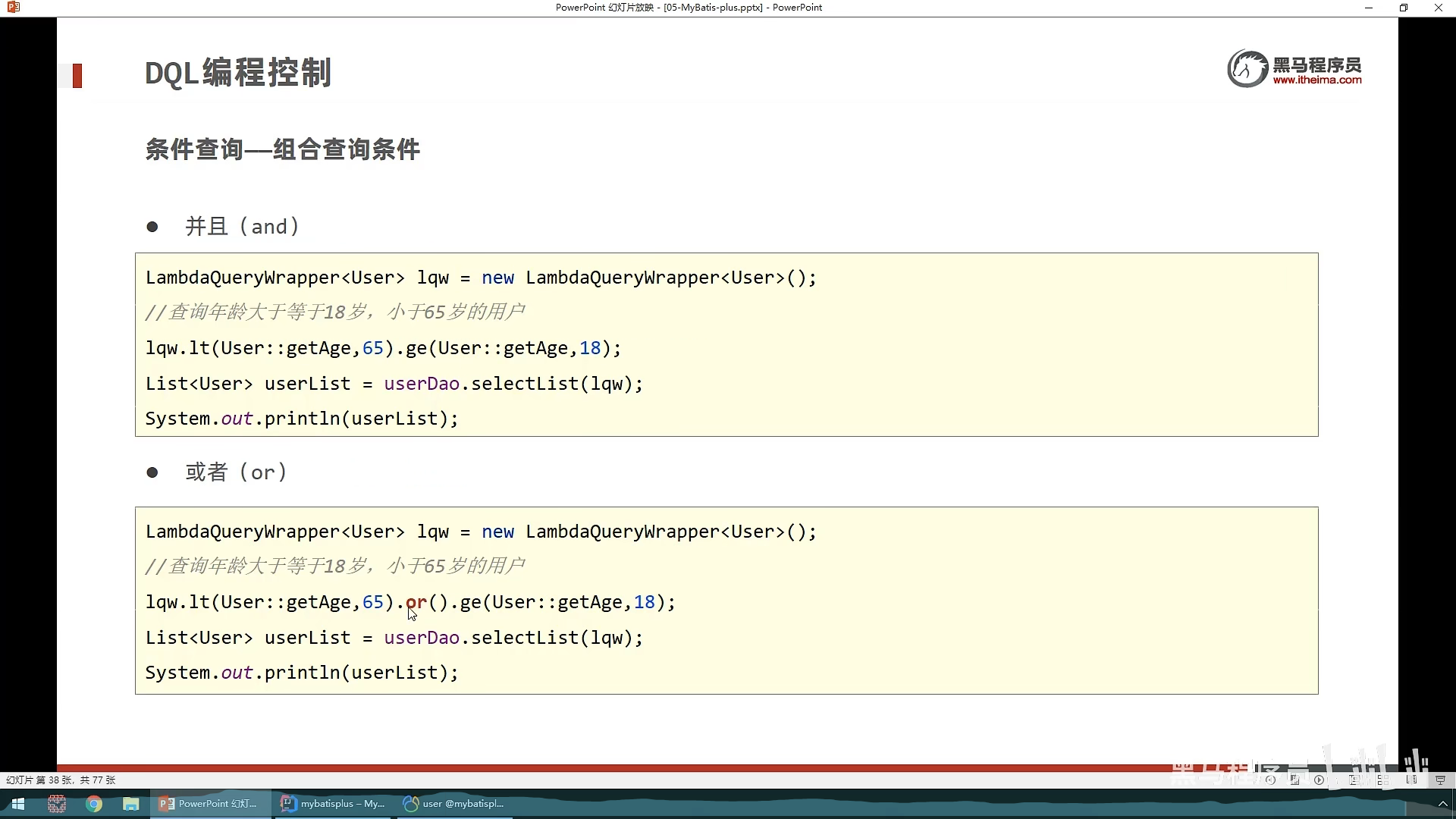This screenshot has height=819, width=1456.
Task: Click www.itheima.com link in the logo
Action: [x=1316, y=80]
